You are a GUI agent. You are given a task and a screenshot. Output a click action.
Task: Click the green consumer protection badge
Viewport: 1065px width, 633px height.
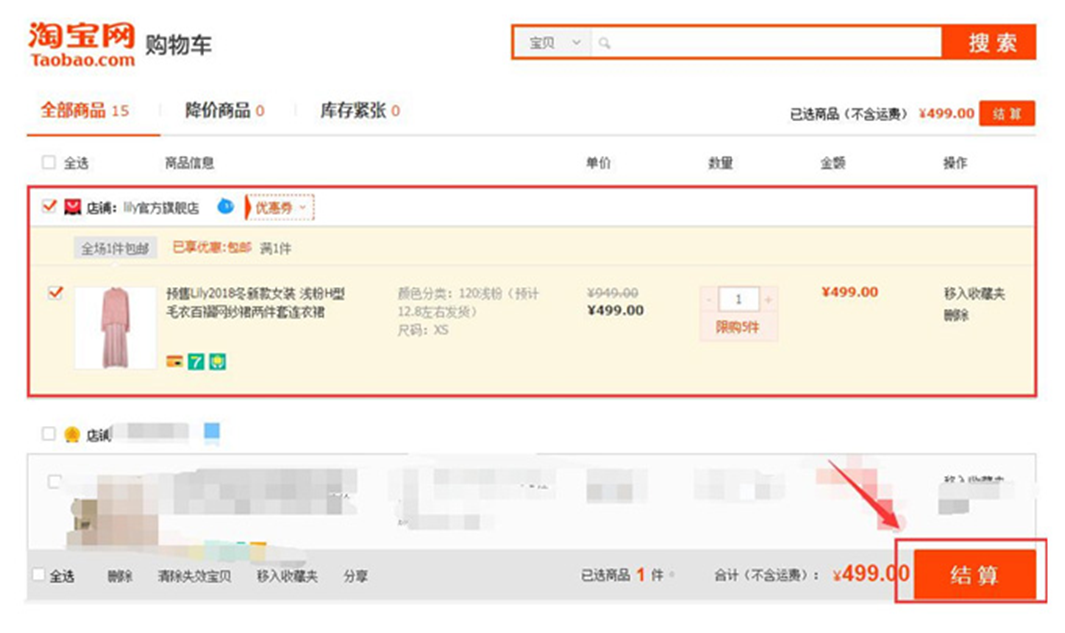tap(217, 361)
